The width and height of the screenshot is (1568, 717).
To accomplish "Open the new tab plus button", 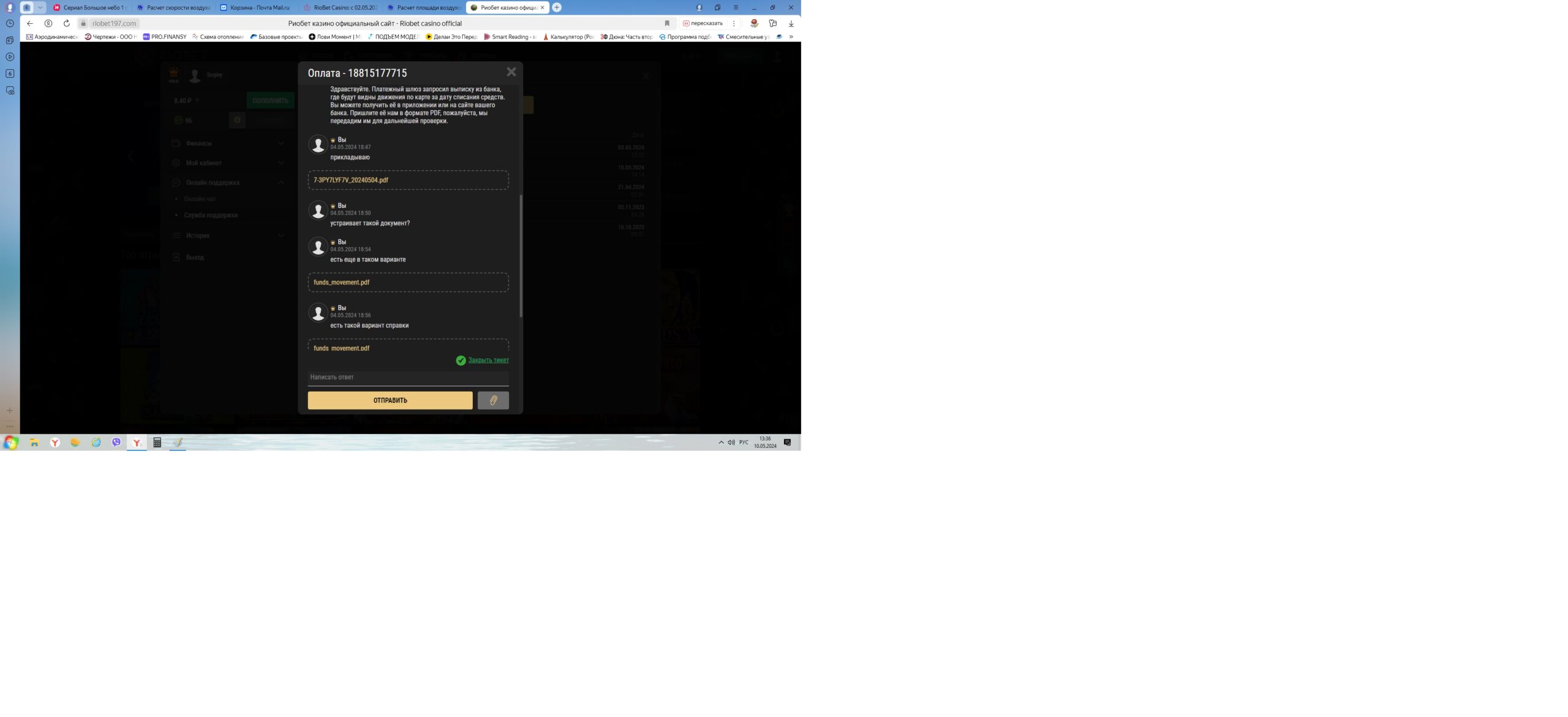I will pyautogui.click(x=556, y=7).
